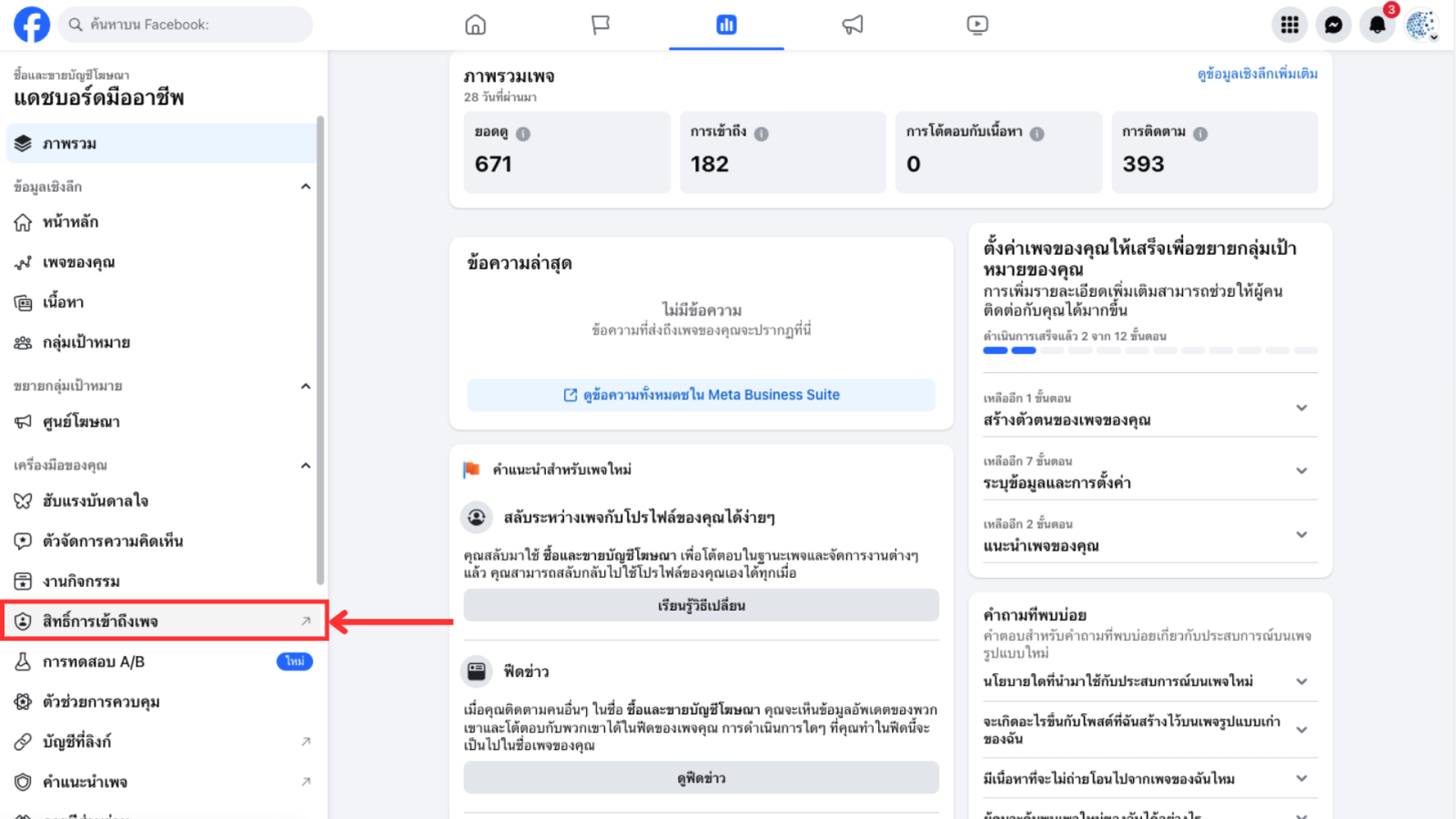1456x819 pixels.
Task: Expand the แนะนำเพจของคุณ step
Action: point(1301,535)
